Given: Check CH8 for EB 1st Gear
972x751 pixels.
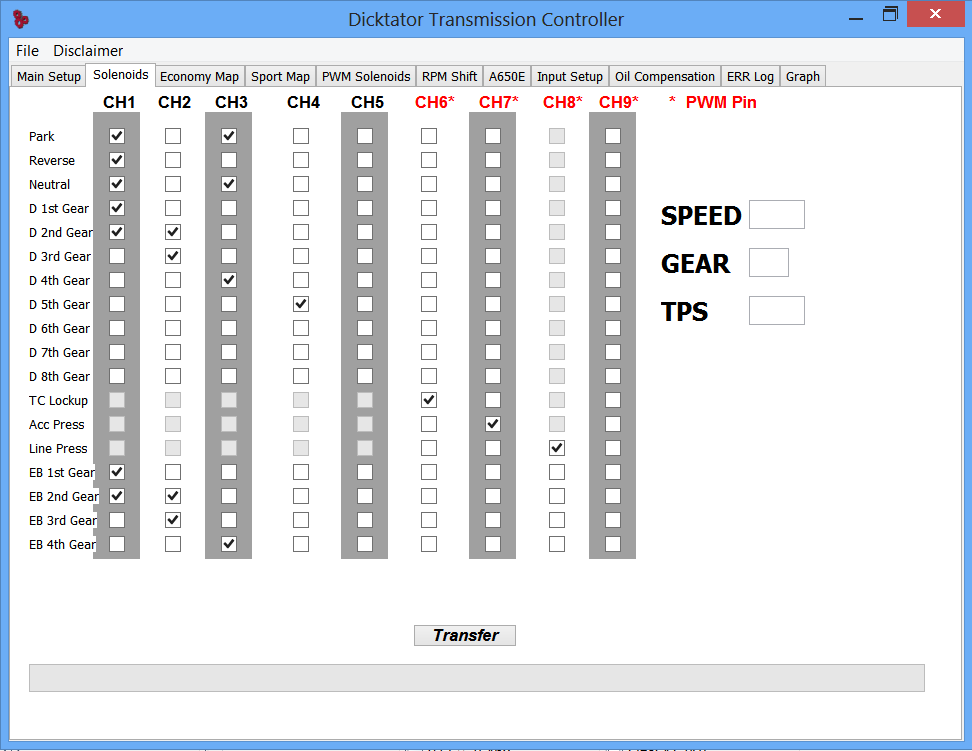Looking at the screenshot, I should click(x=557, y=472).
